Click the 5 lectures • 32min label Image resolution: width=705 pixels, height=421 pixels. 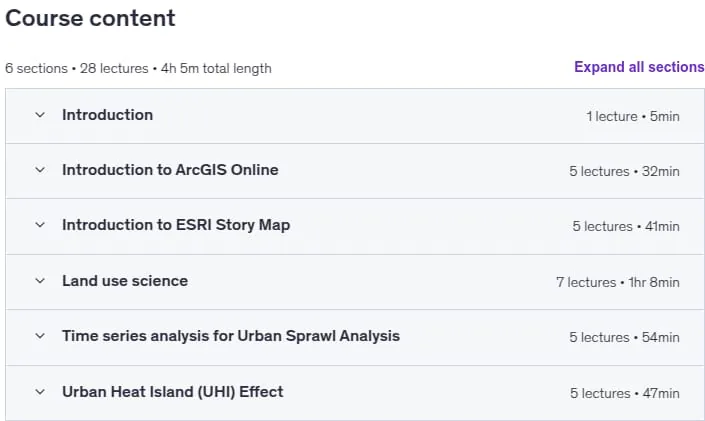(624, 171)
